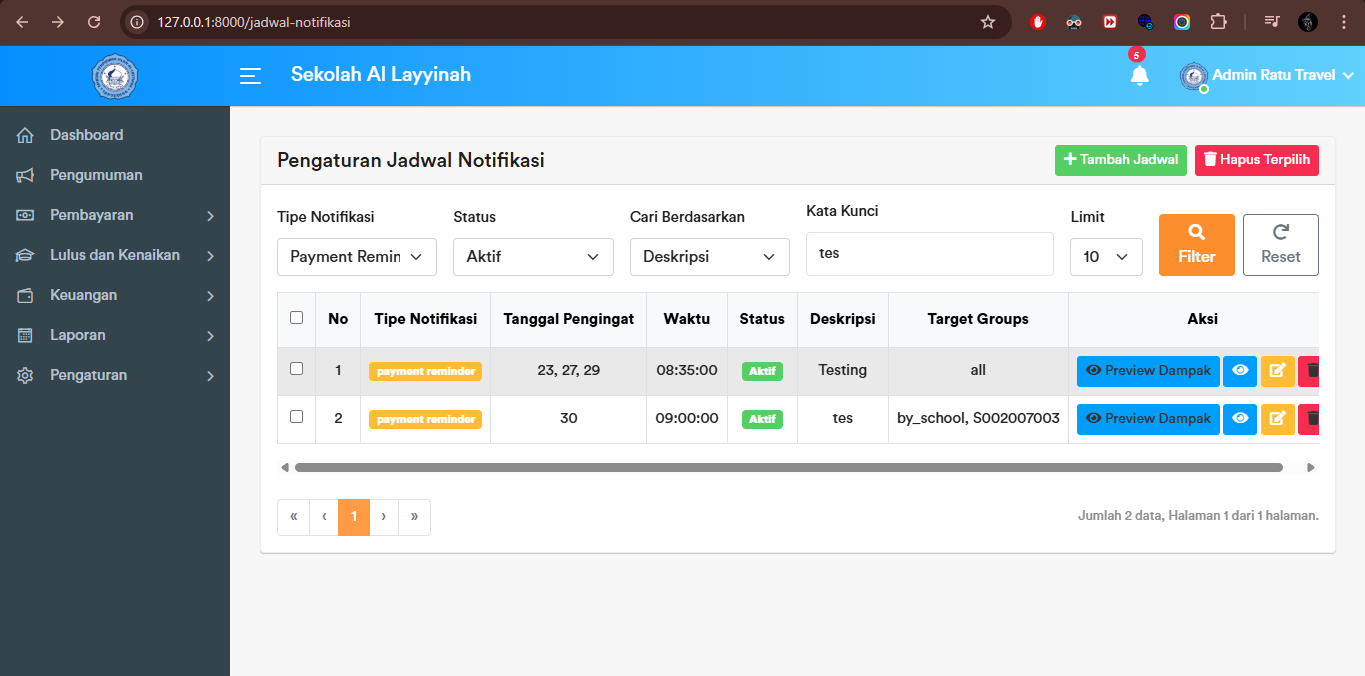This screenshot has height=676, width=1365.
Task: Open the notification bell with badge
Action: tap(1139, 75)
